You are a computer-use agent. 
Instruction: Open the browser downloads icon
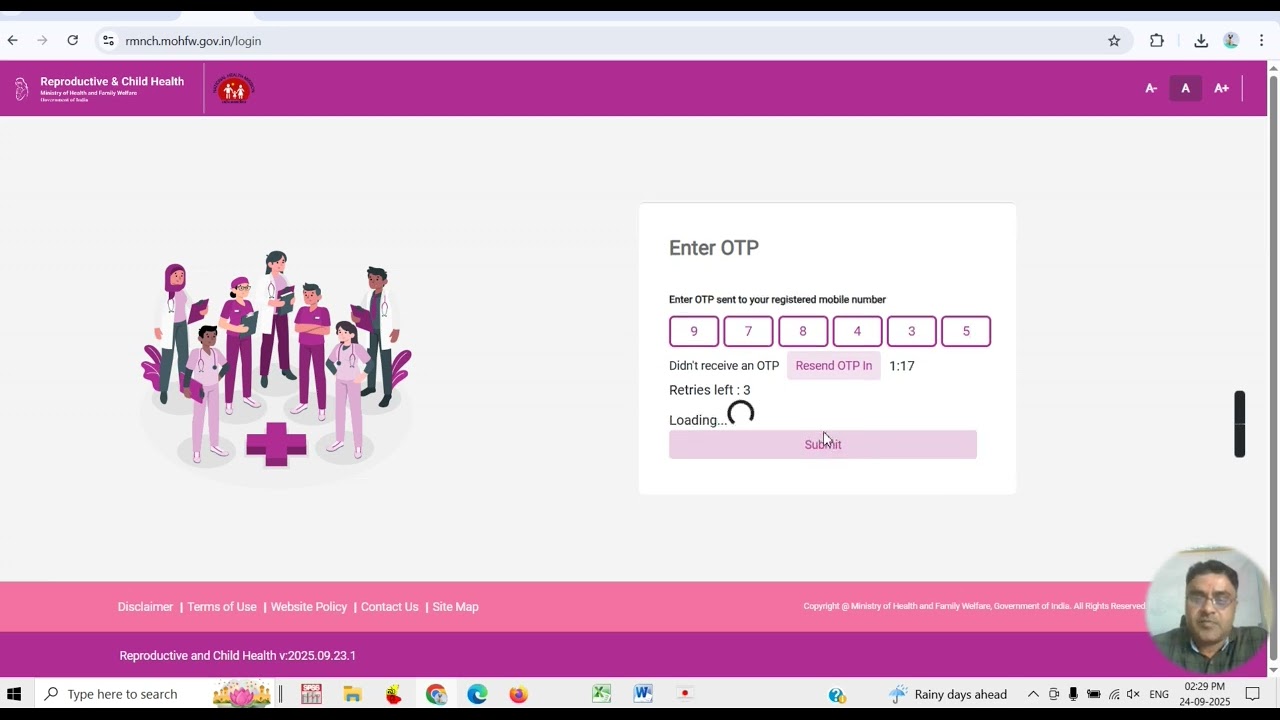pos(1201,41)
